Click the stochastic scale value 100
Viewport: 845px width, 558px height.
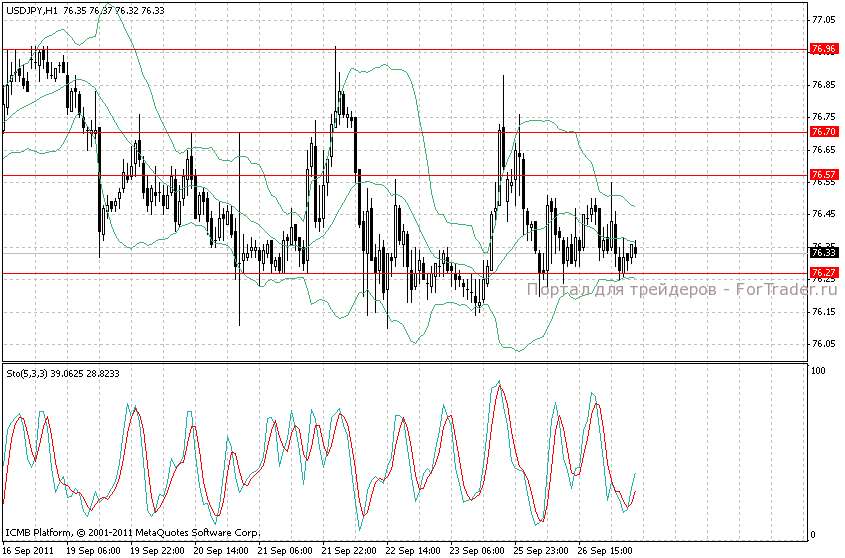(819, 370)
